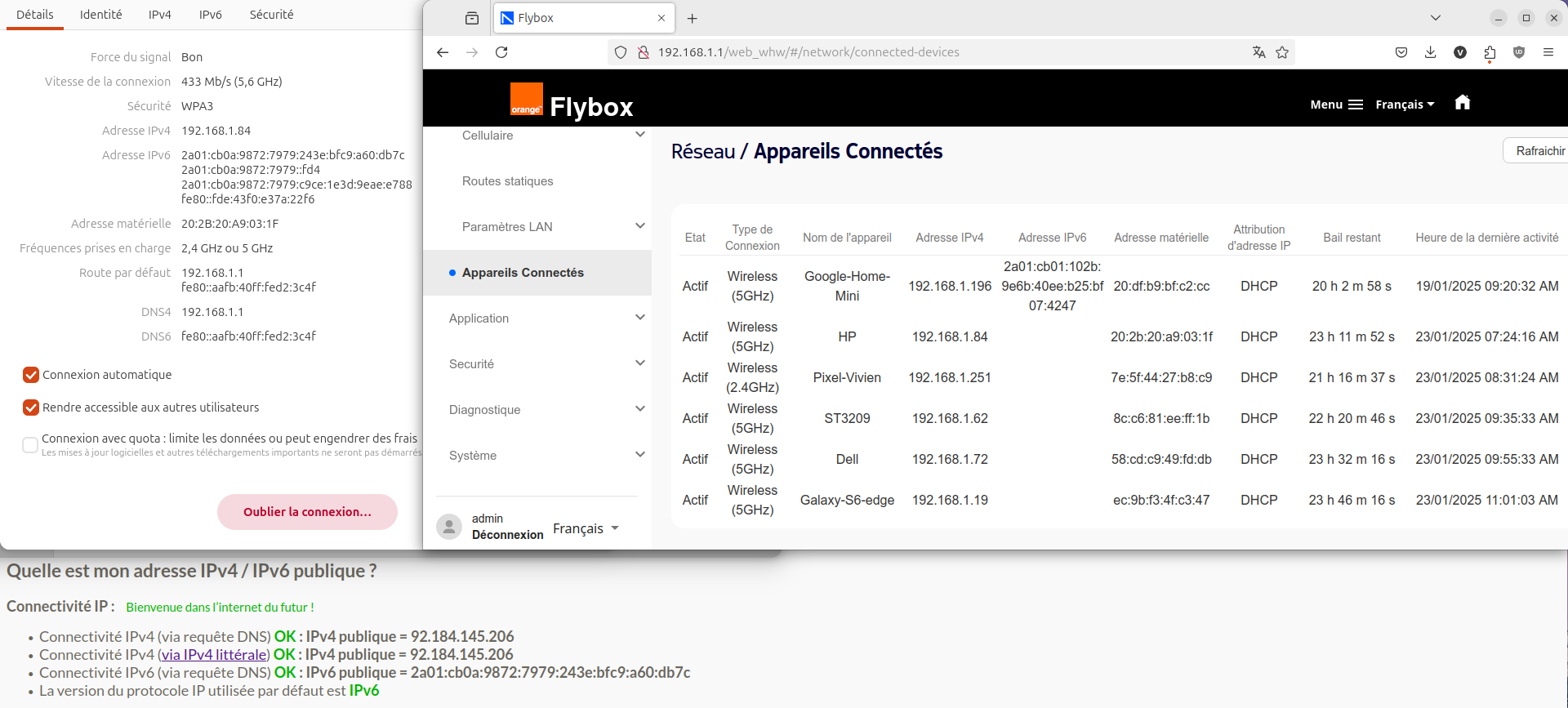Click the admin user avatar icon
Image resolution: width=1568 pixels, height=708 pixels.
click(449, 527)
